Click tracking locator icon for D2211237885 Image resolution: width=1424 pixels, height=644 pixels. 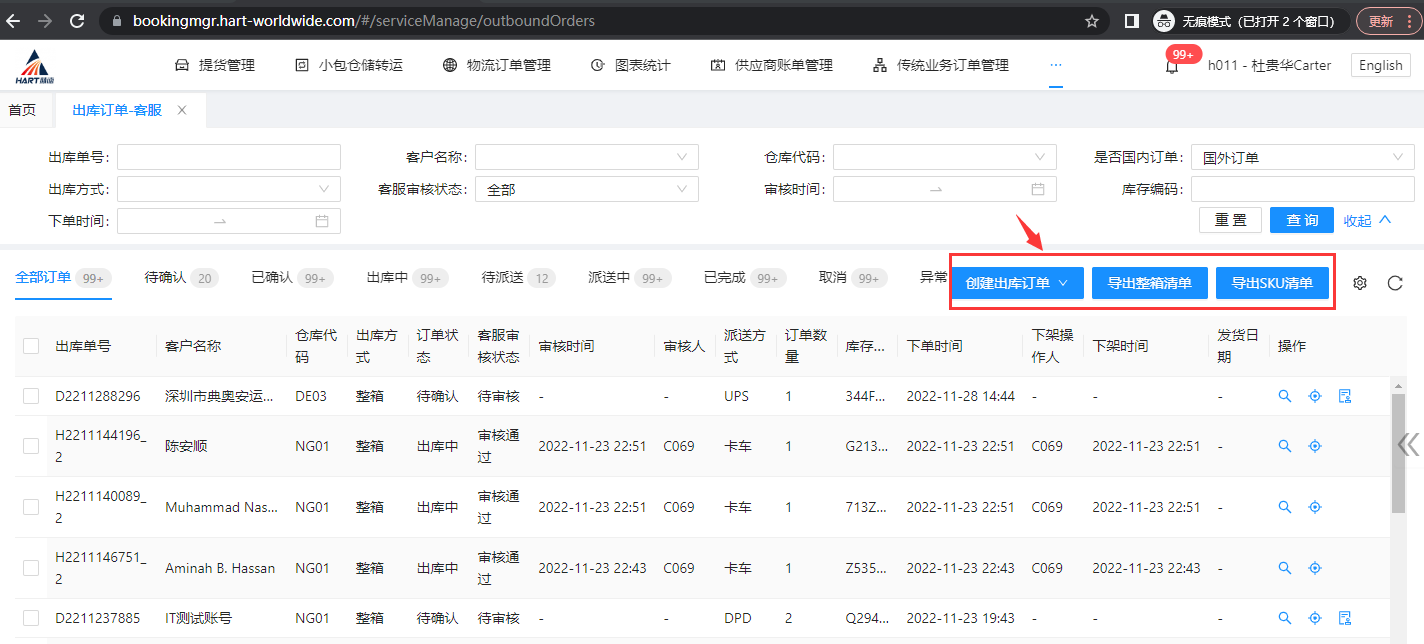[1315, 618]
